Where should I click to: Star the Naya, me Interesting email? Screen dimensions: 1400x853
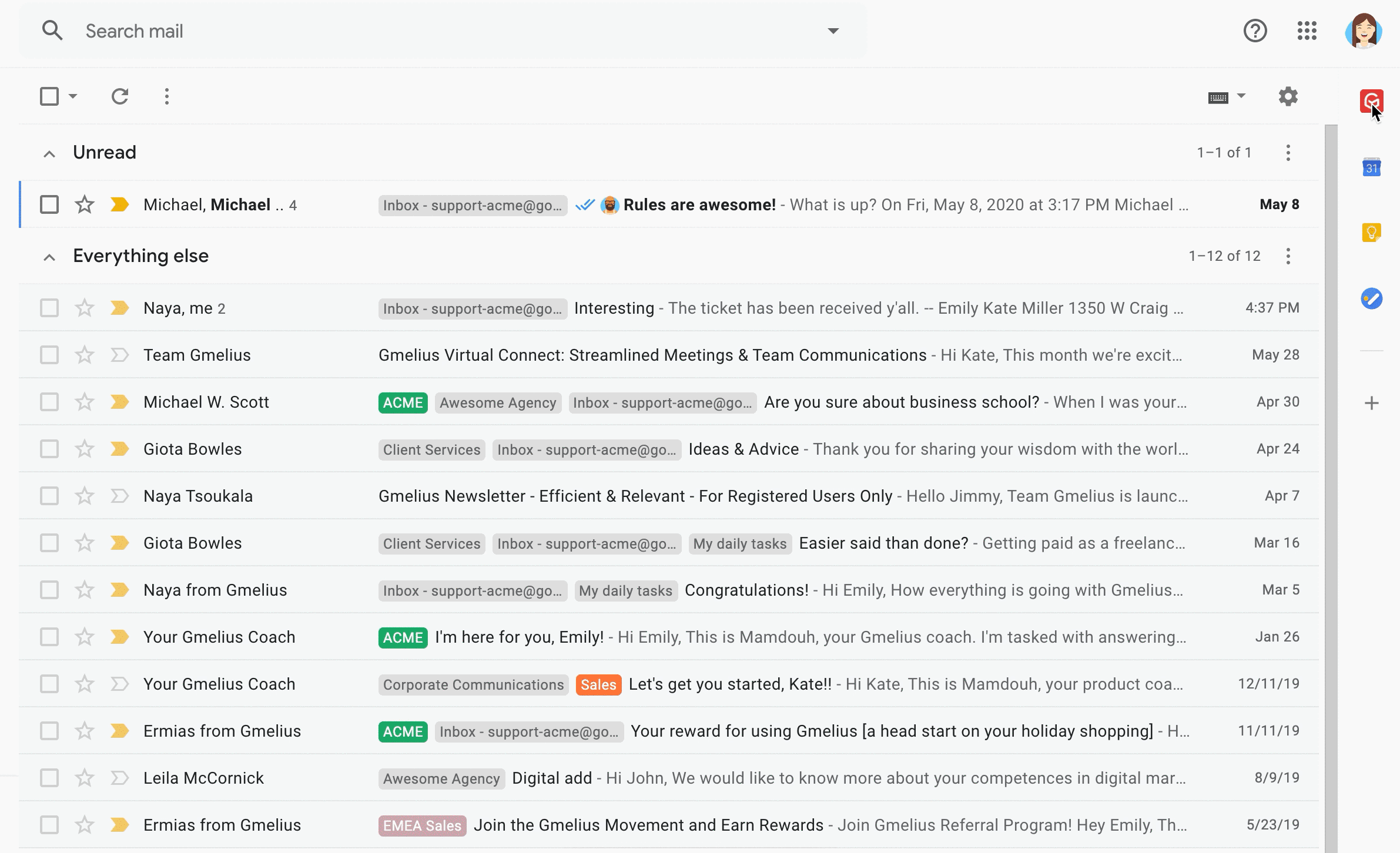(x=85, y=308)
